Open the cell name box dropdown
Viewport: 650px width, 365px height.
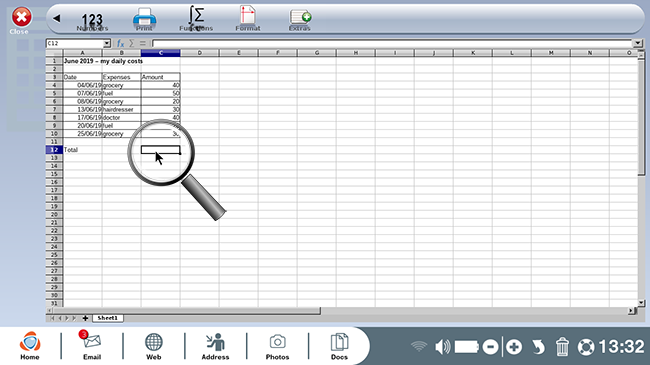(107, 43)
